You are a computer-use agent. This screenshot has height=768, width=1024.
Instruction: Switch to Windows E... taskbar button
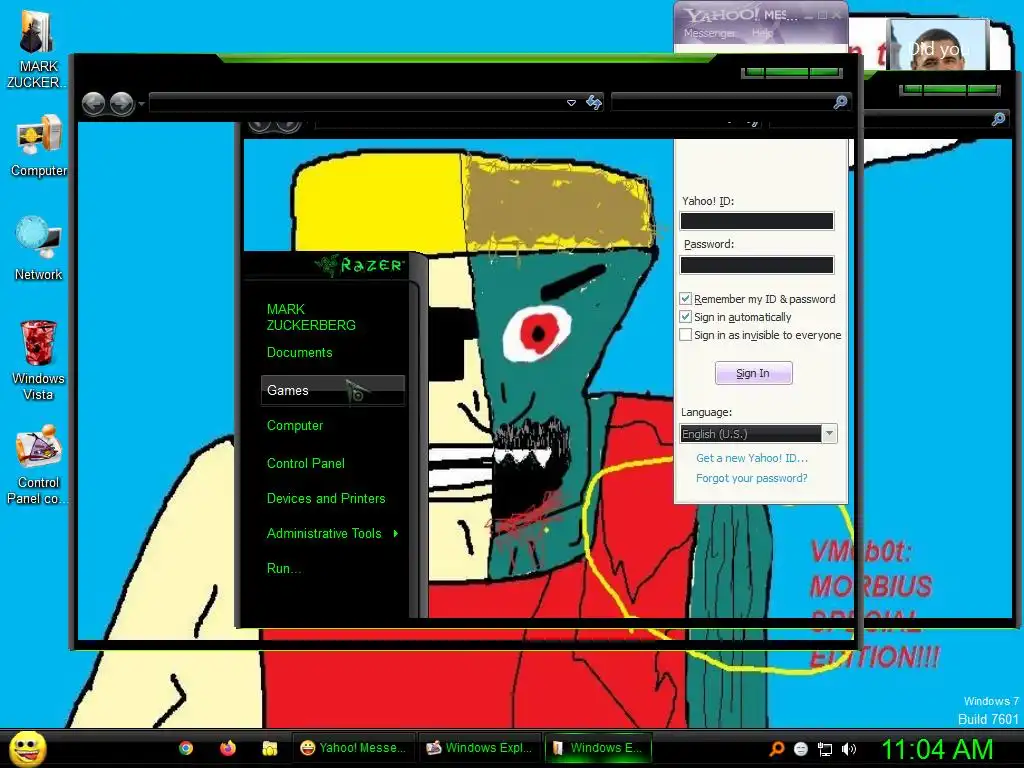click(598, 748)
